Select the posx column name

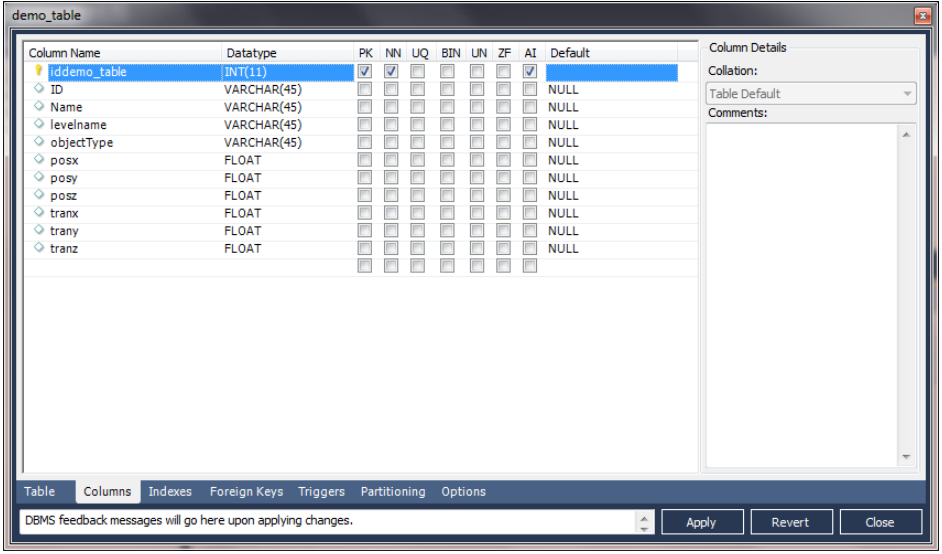(x=64, y=160)
